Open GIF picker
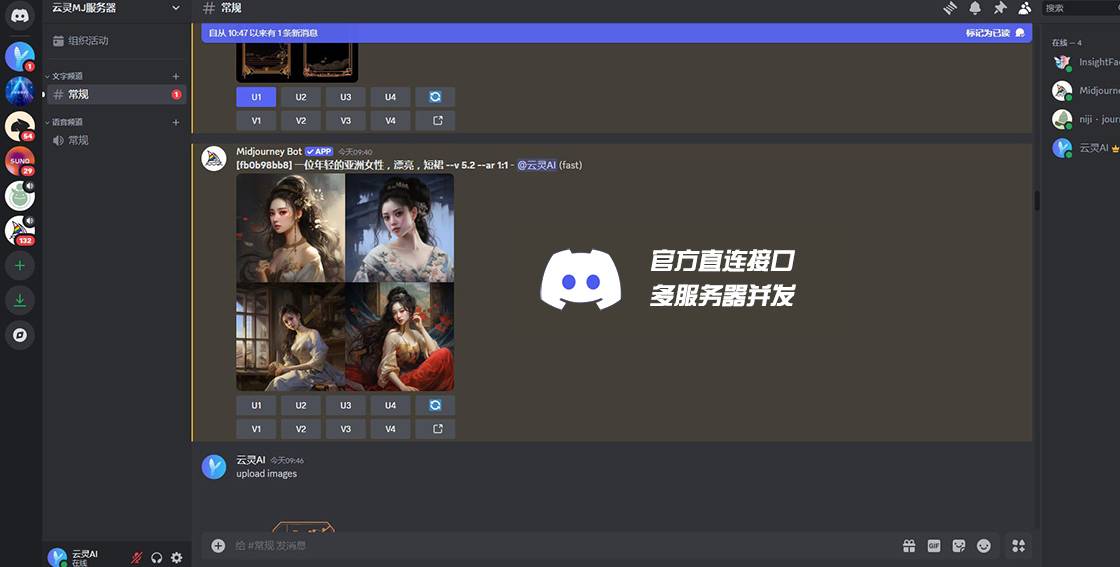 point(934,546)
